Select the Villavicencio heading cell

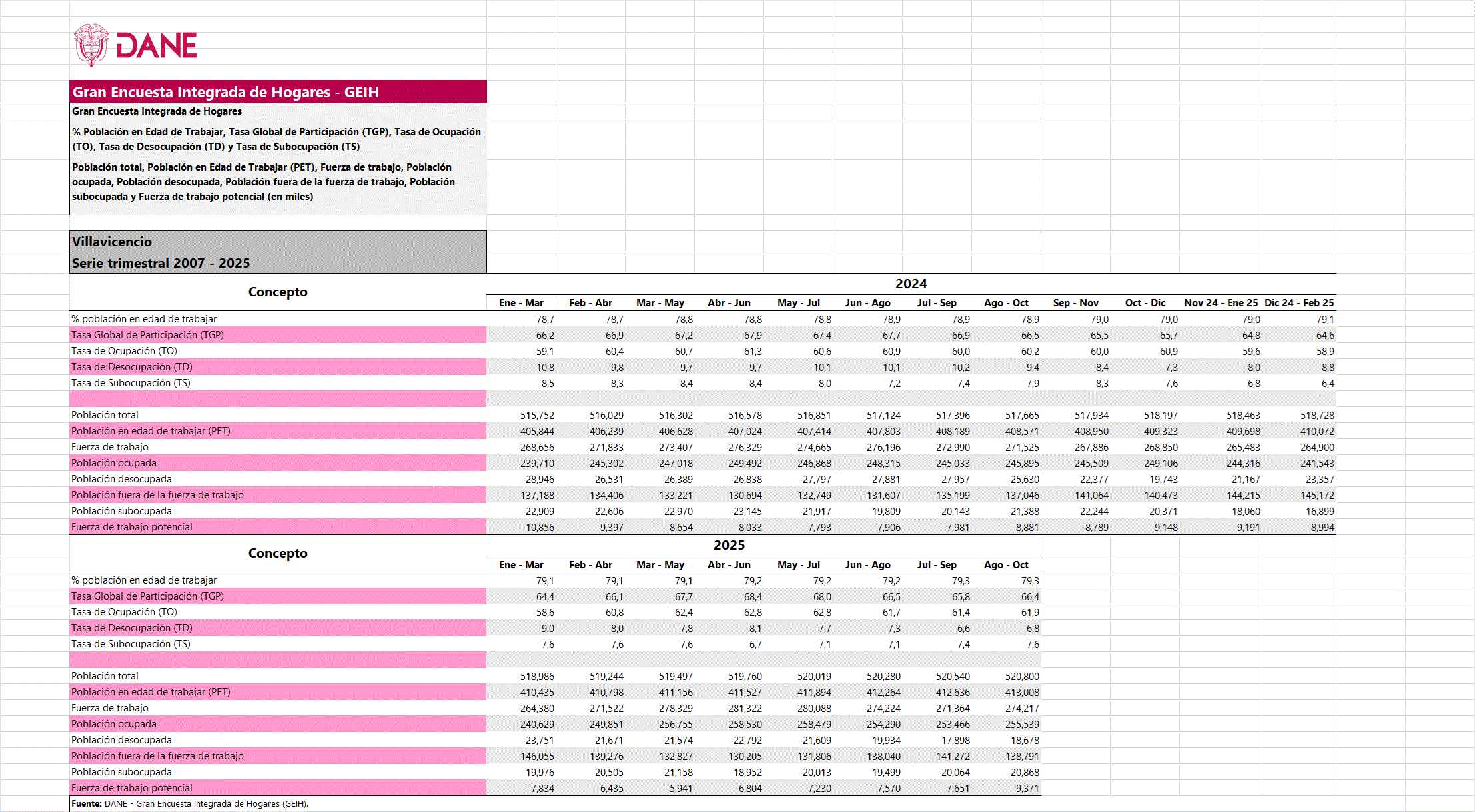pos(112,242)
